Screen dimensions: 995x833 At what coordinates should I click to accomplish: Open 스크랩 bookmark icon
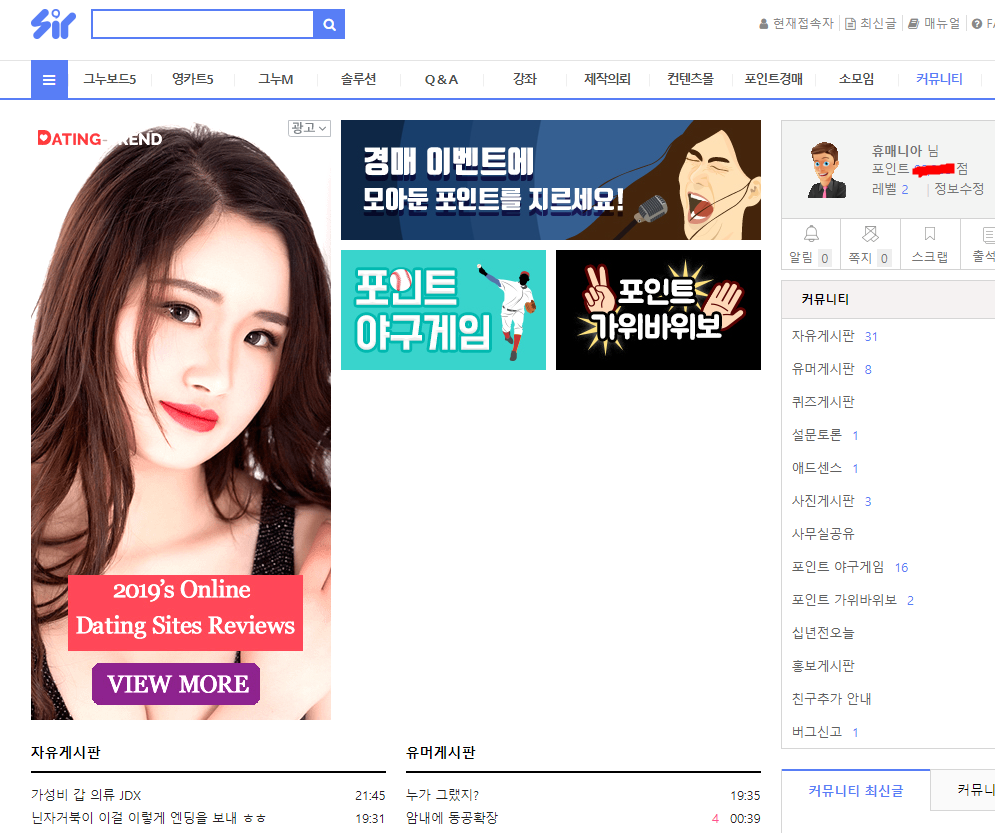point(930,235)
